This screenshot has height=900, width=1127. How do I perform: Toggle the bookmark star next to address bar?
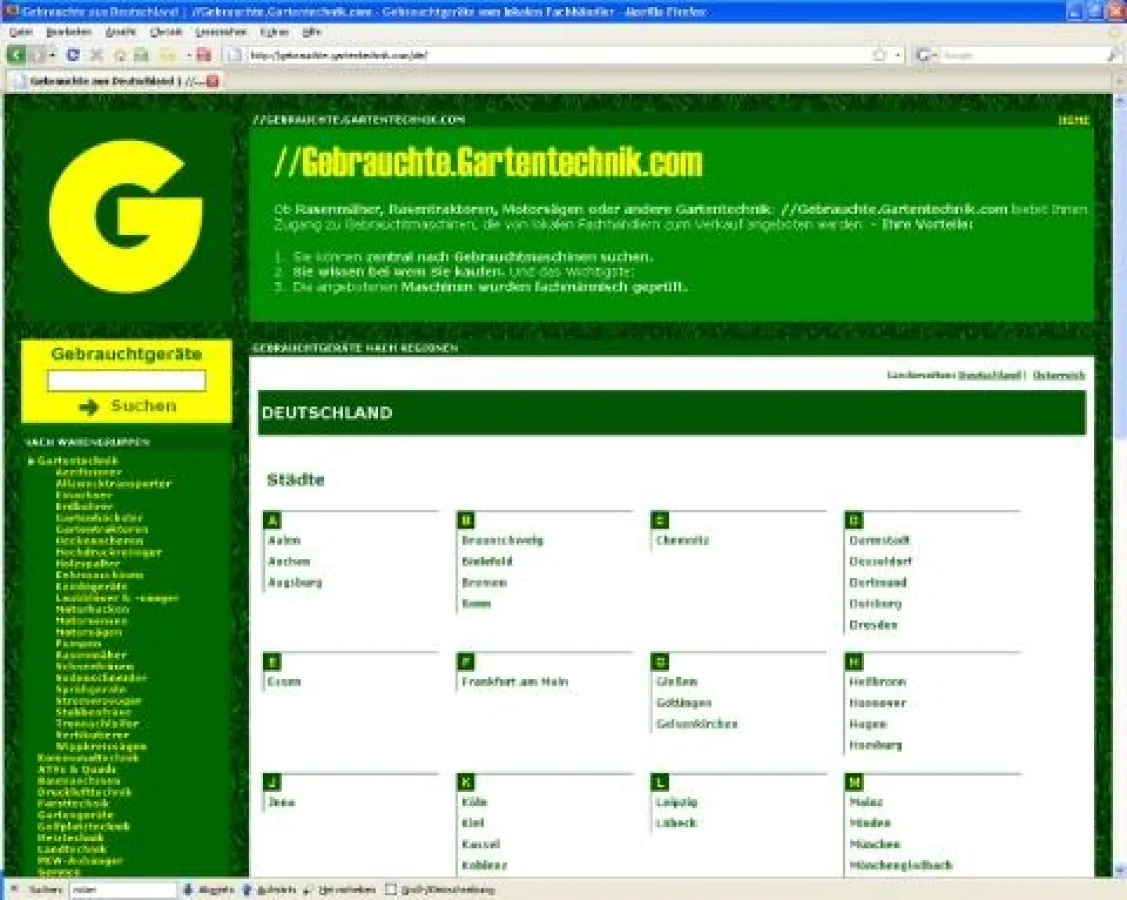pos(878,55)
